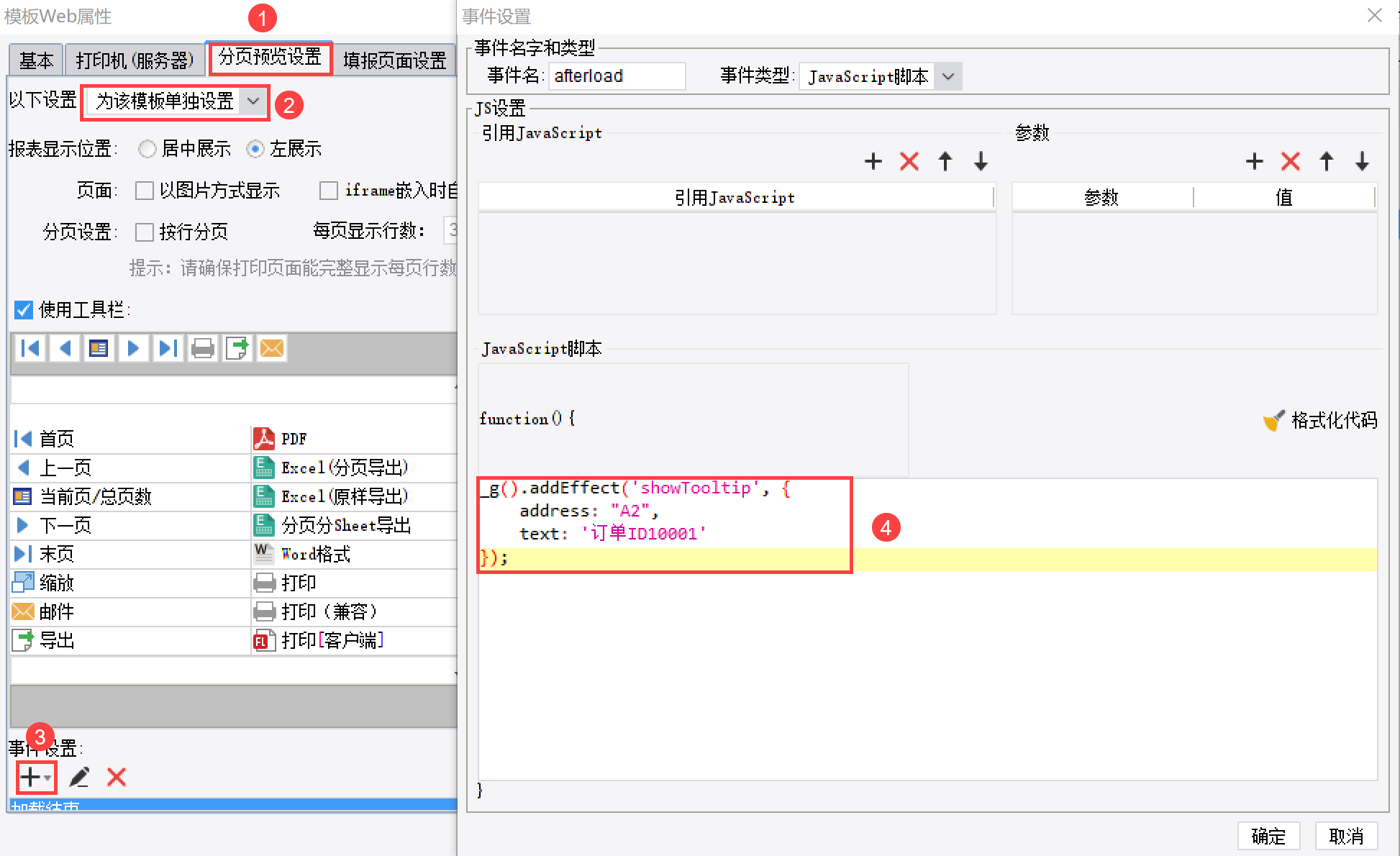Image resolution: width=1400 pixels, height=856 pixels.
Task: Expand the 事件类型 JavaScript脚本 dropdown
Action: point(948,76)
